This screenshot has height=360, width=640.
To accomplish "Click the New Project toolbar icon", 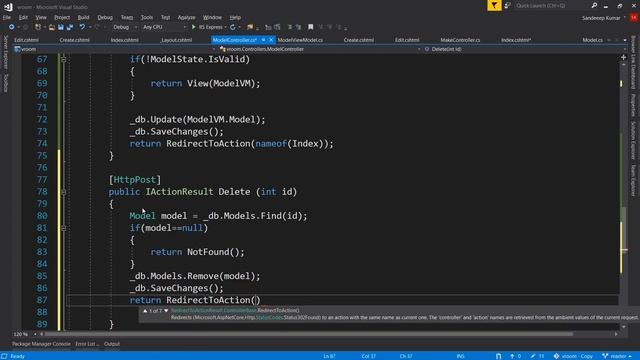I will [38, 27].
